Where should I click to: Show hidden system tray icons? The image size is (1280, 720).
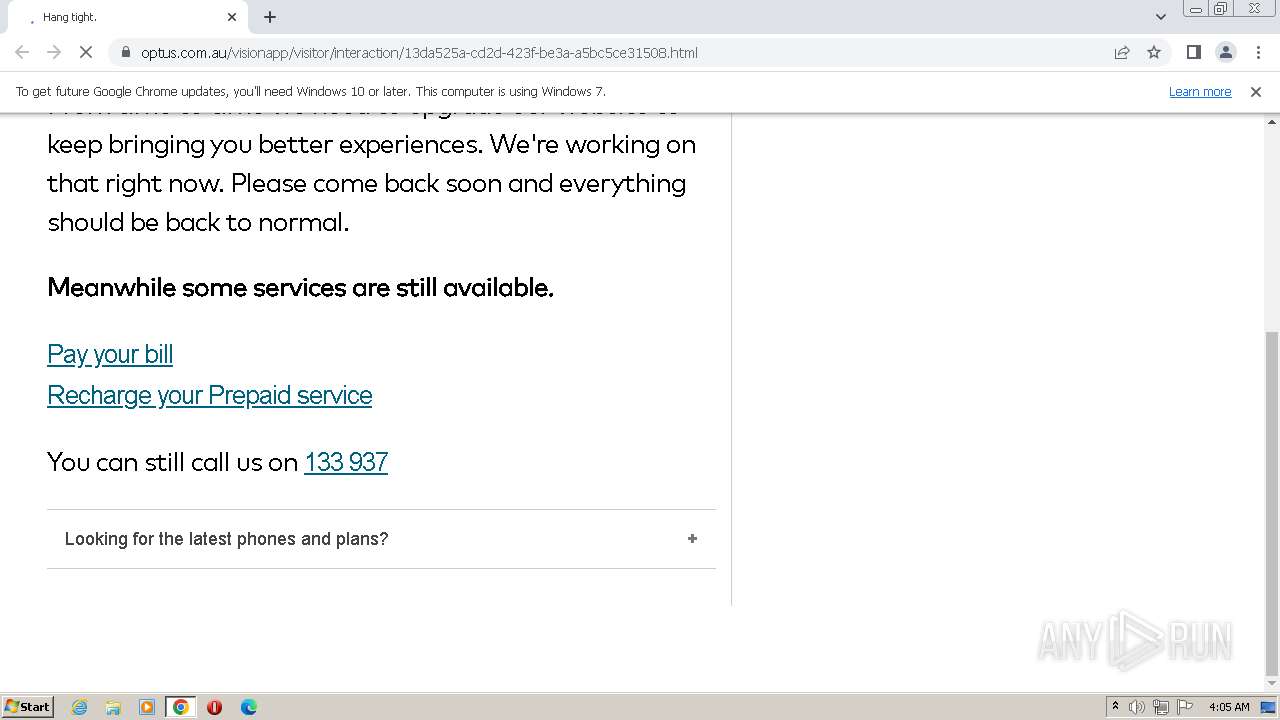coord(1115,707)
